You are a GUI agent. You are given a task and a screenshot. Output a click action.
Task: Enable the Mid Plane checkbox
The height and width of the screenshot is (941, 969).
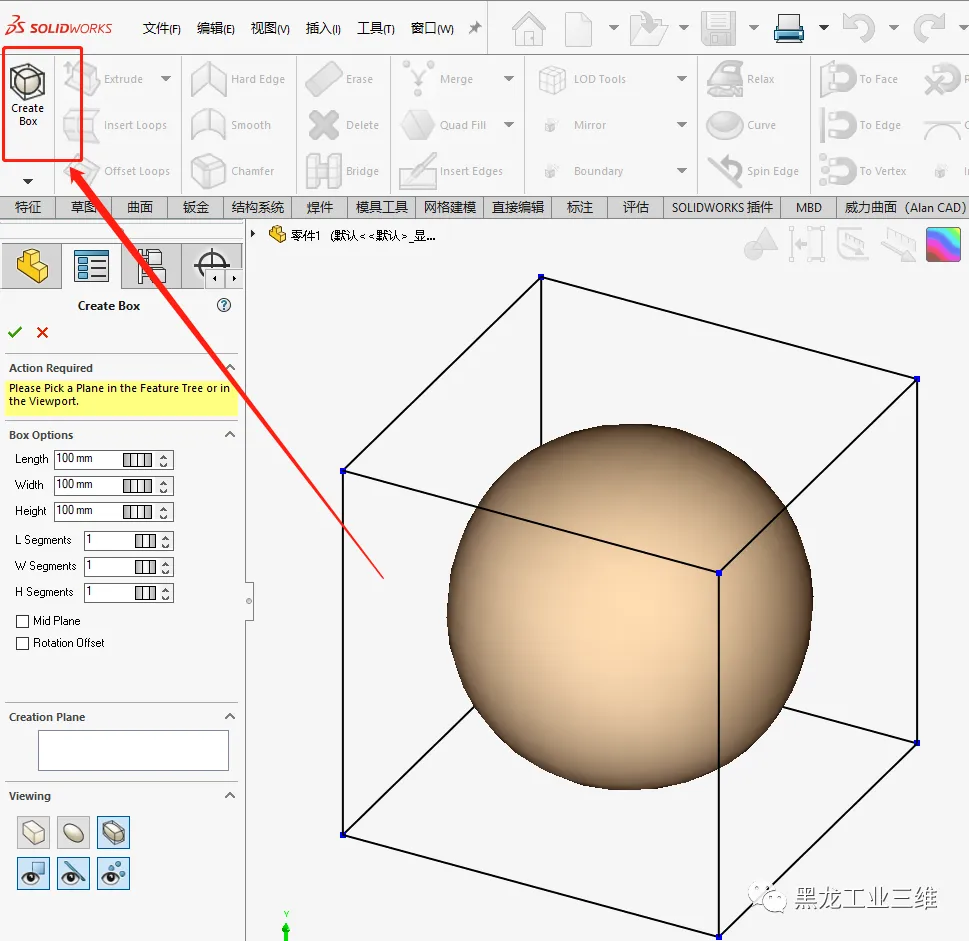point(22,621)
